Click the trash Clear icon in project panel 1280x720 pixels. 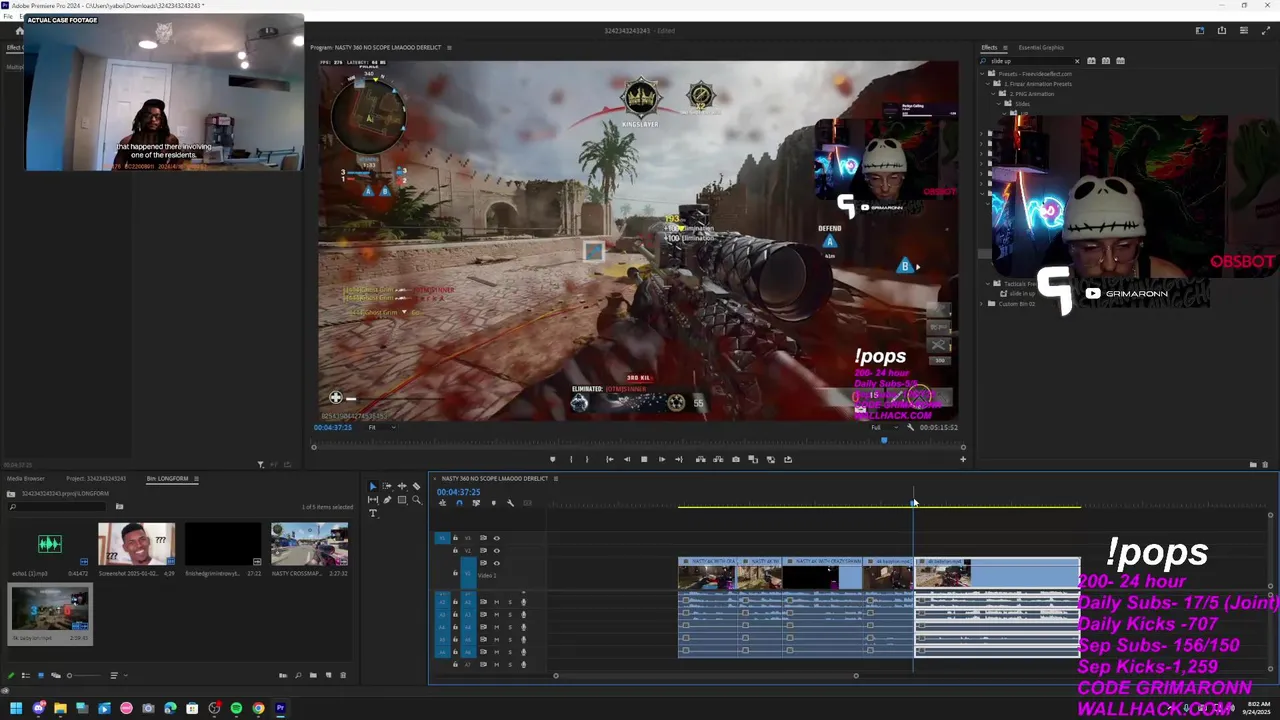point(343,675)
